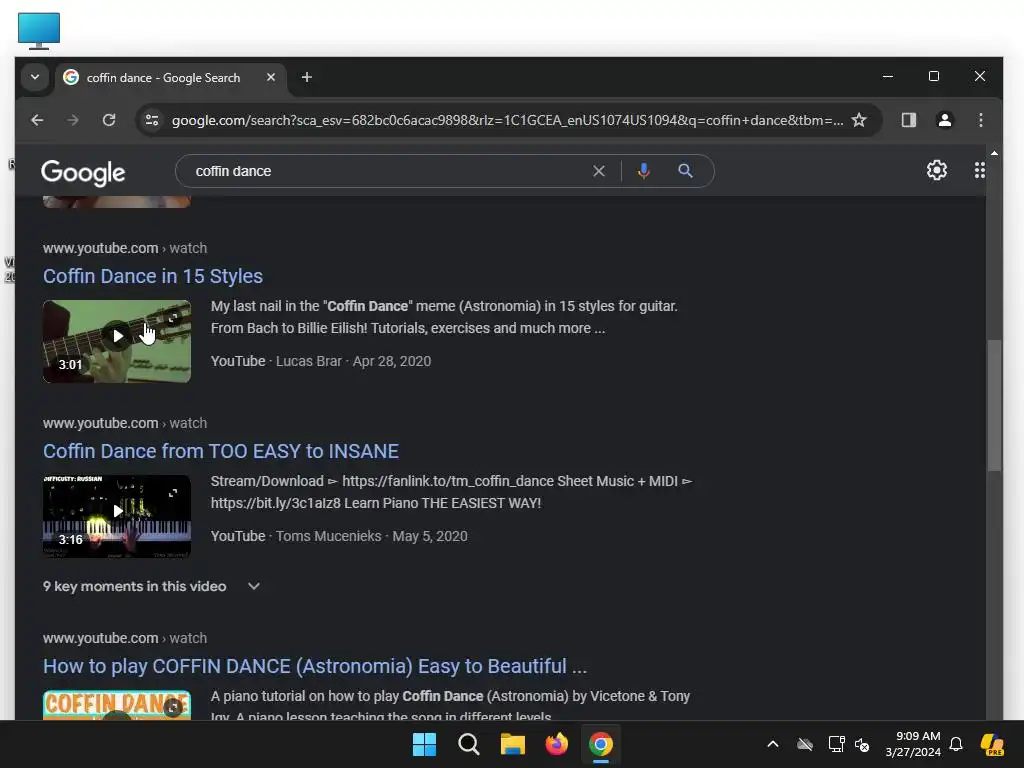Open the notifications bell

point(956,744)
